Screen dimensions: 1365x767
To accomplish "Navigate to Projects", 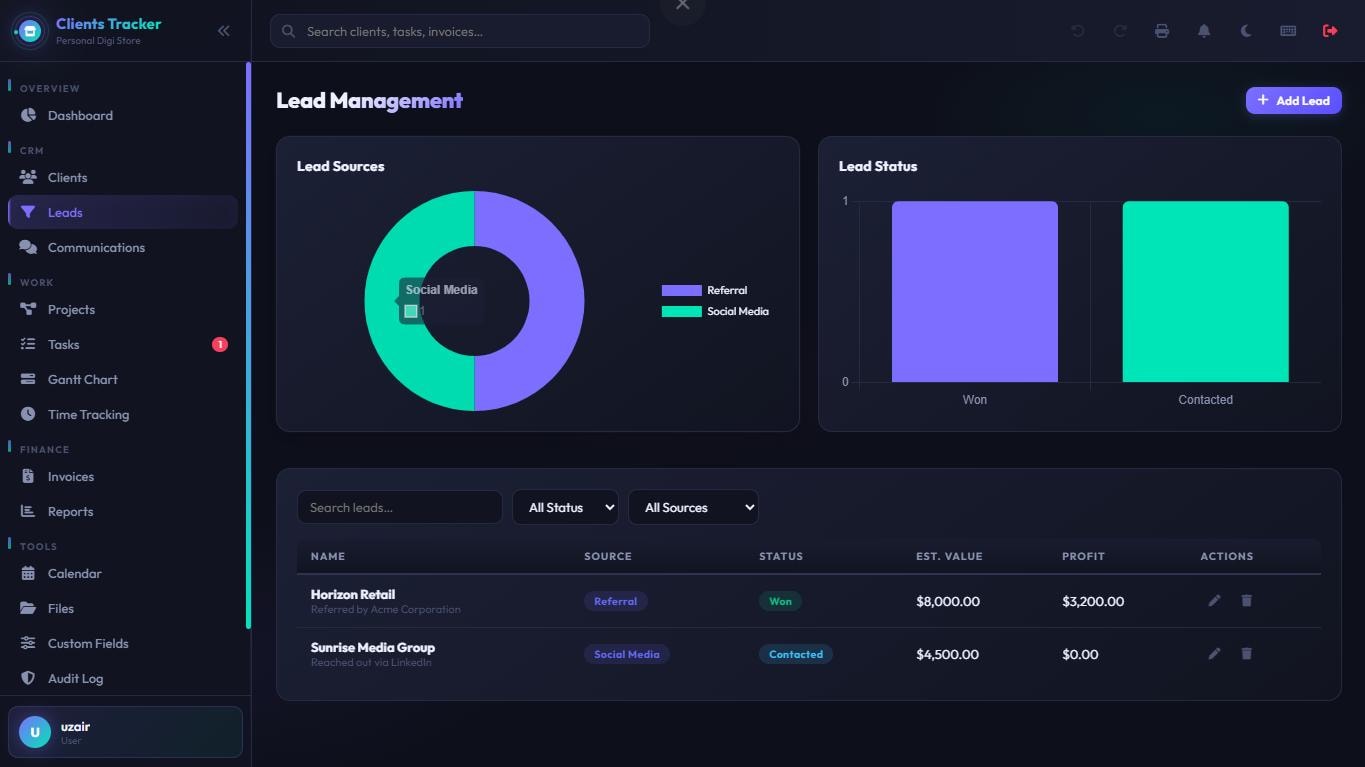I will (123, 310).
